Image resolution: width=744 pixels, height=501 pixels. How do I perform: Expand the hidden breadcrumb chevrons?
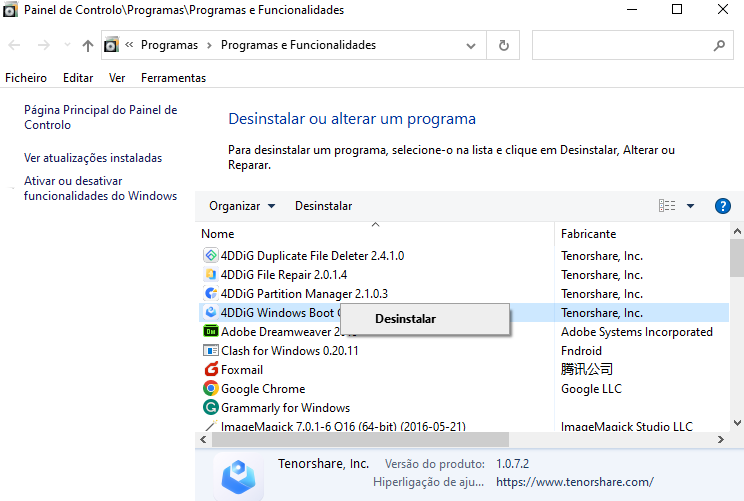click(129, 45)
